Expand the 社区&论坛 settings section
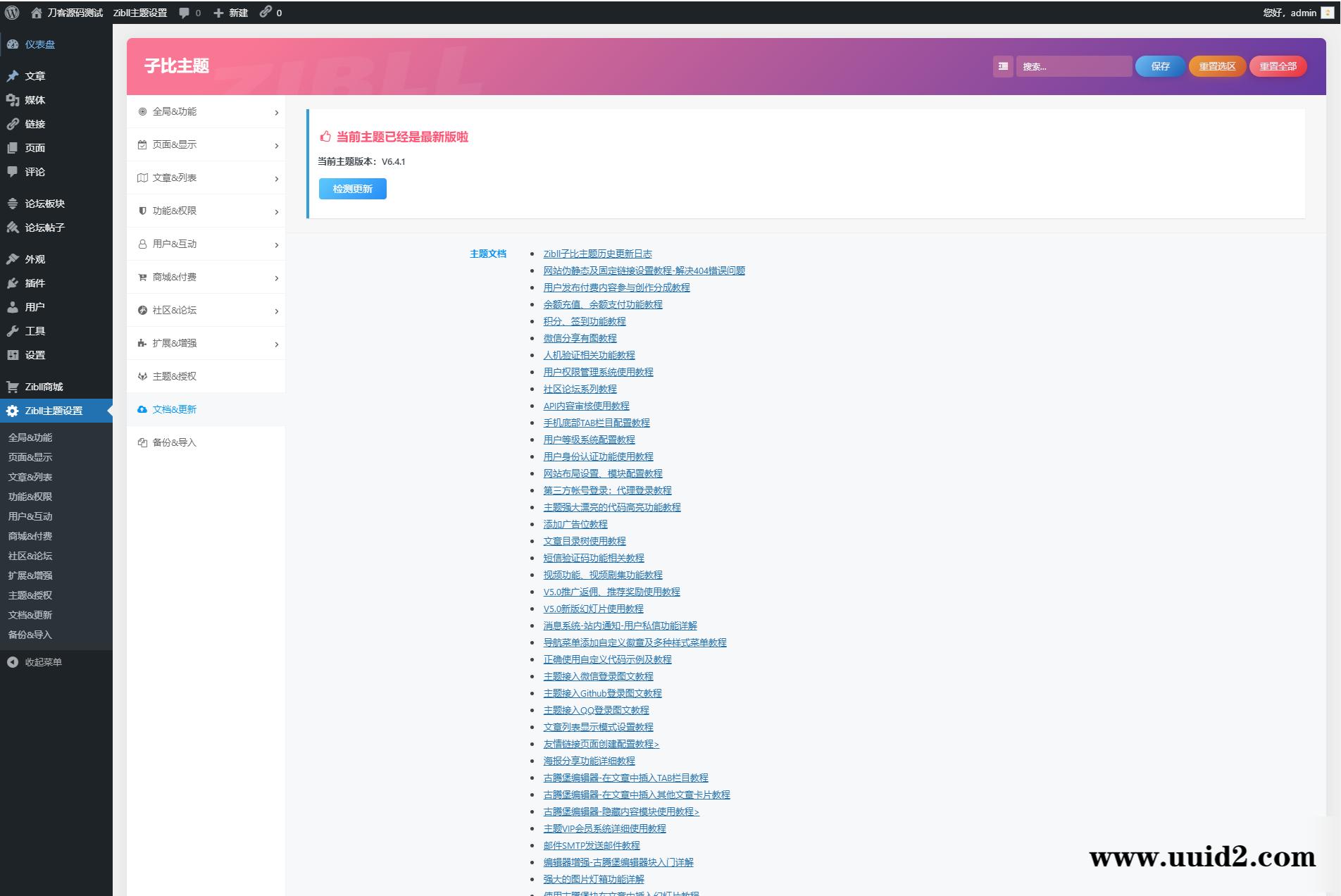The height and width of the screenshot is (896, 1341). tap(174, 310)
